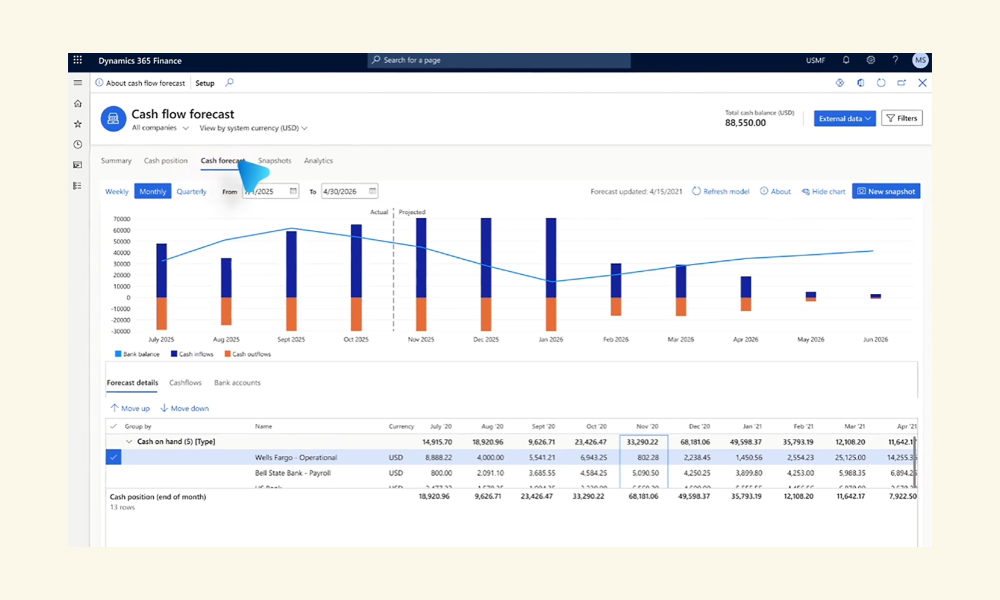
Task: Click About cash flow forecast
Action: (x=140, y=83)
